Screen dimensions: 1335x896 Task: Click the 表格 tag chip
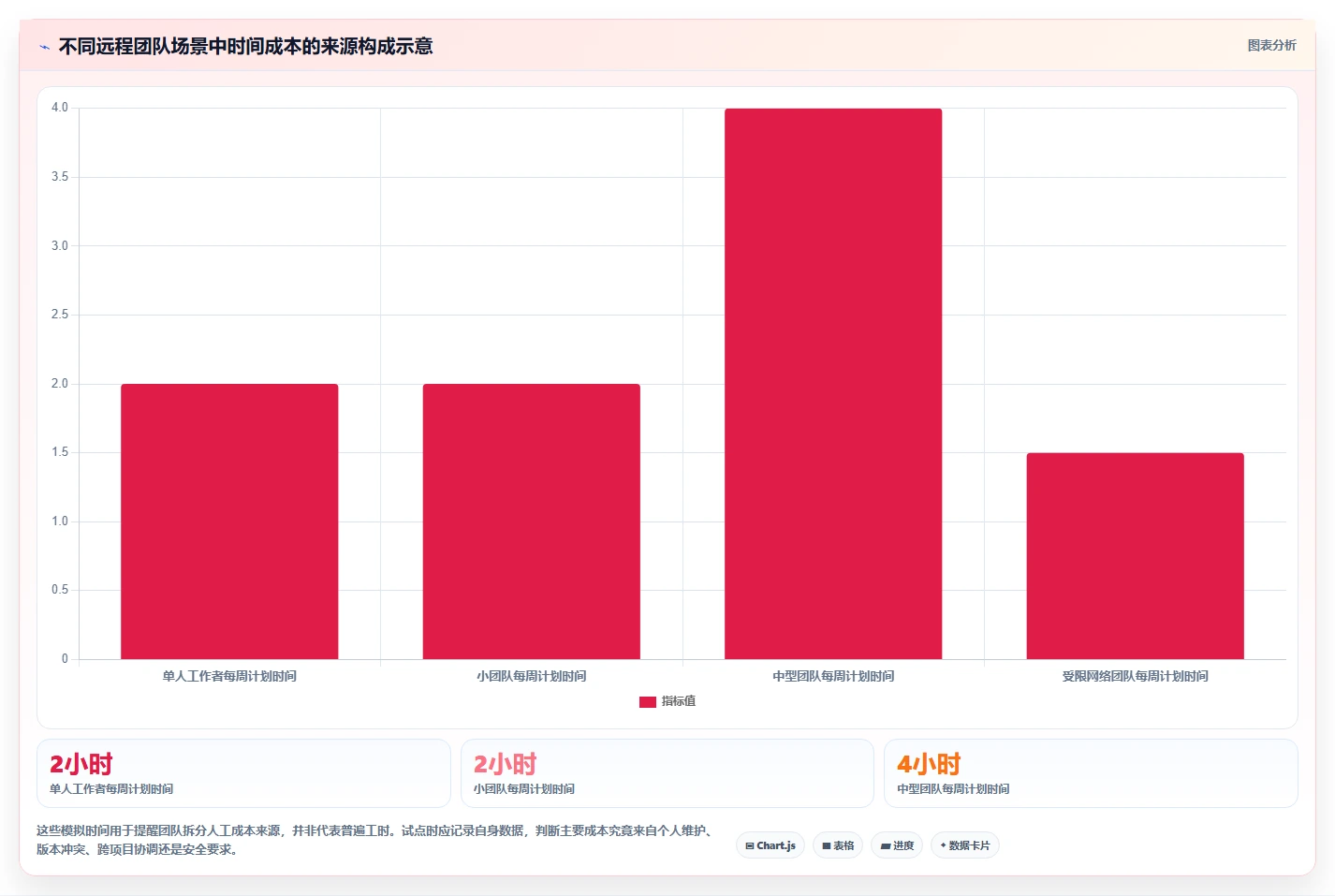[x=838, y=845]
